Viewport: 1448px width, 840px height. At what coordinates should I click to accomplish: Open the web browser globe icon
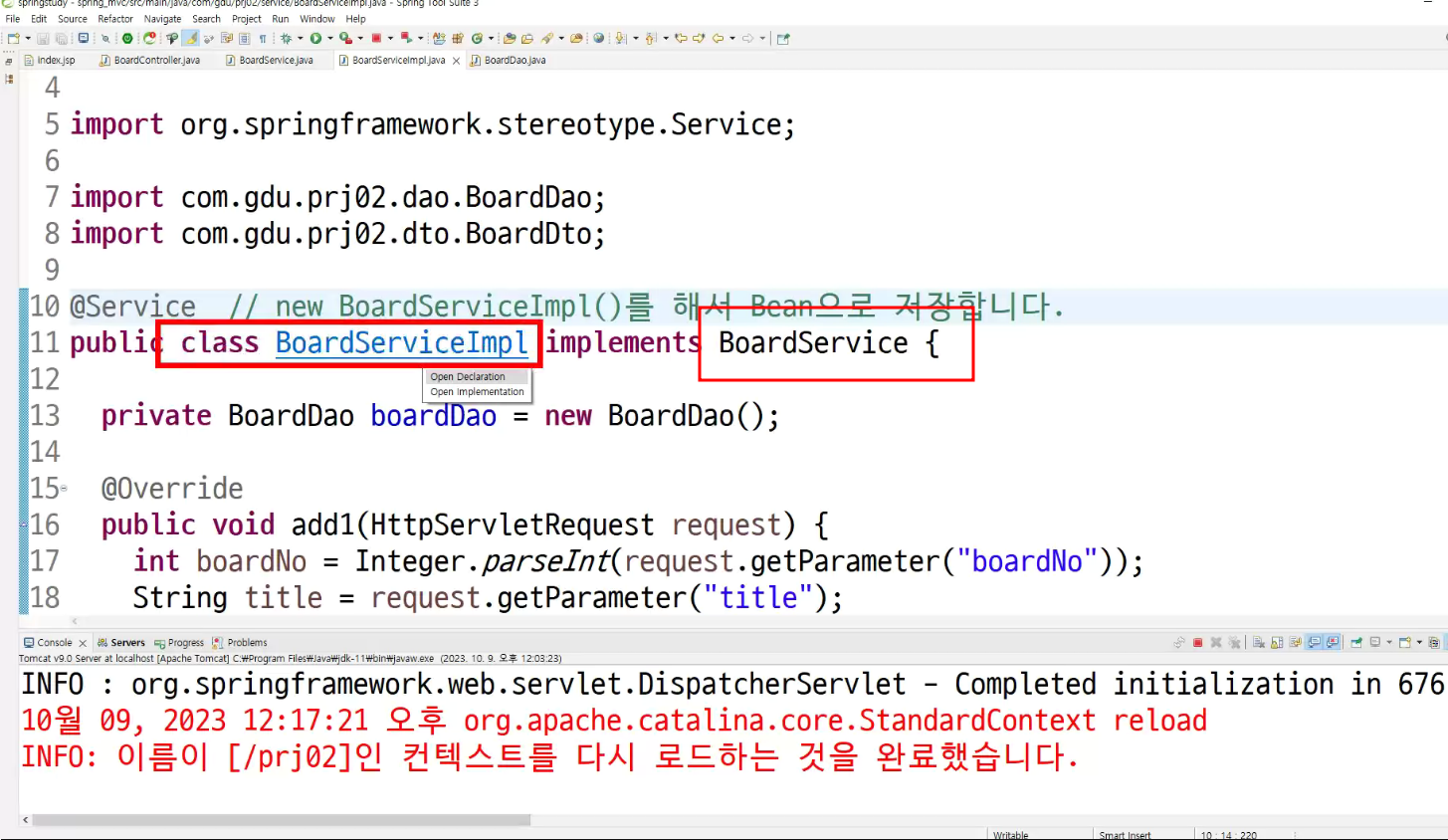coord(599,39)
